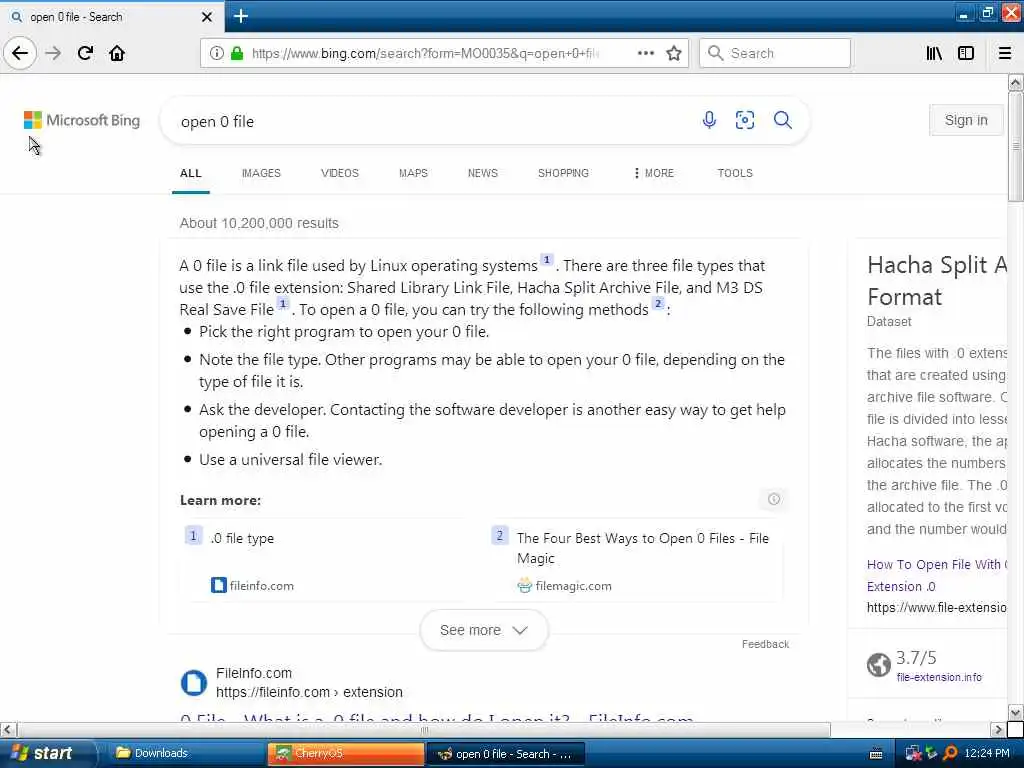Click the system tray clock 12:24 PM
This screenshot has width=1024, height=768.
[x=987, y=753]
